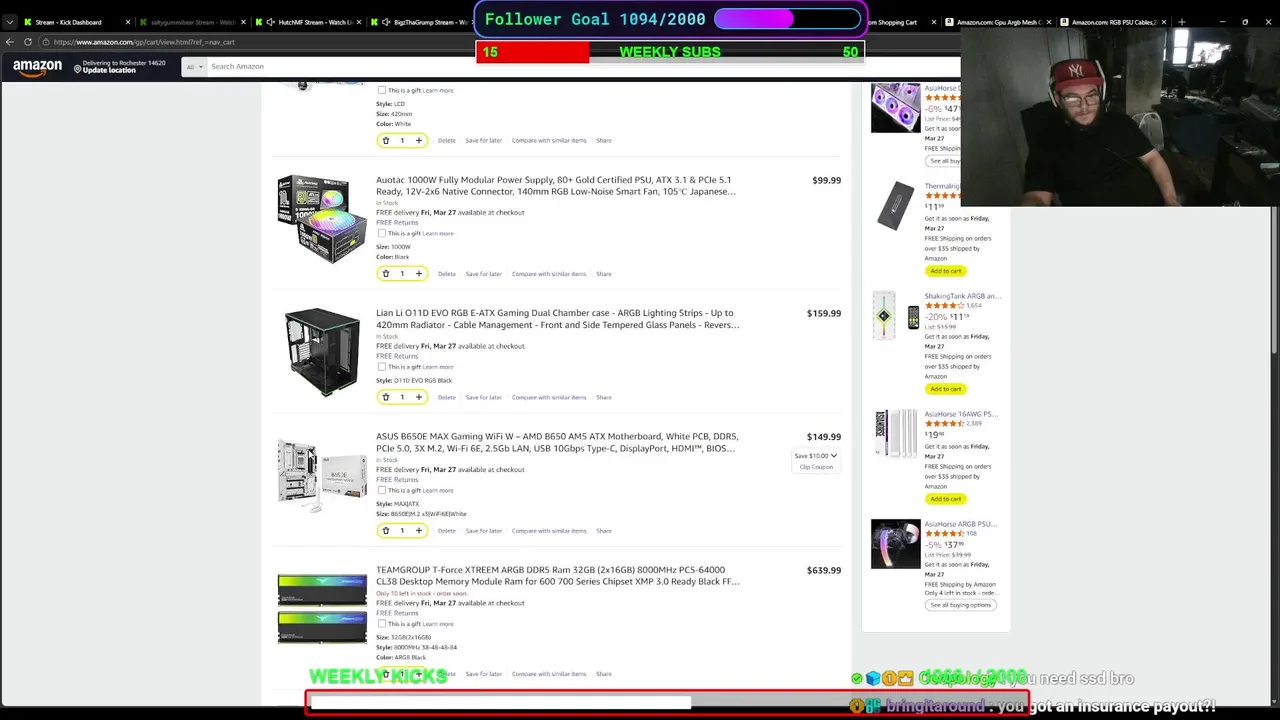The width and height of the screenshot is (1280, 720).
Task: Increase quantity of ASUS B650E motherboard
Action: [x=419, y=531]
